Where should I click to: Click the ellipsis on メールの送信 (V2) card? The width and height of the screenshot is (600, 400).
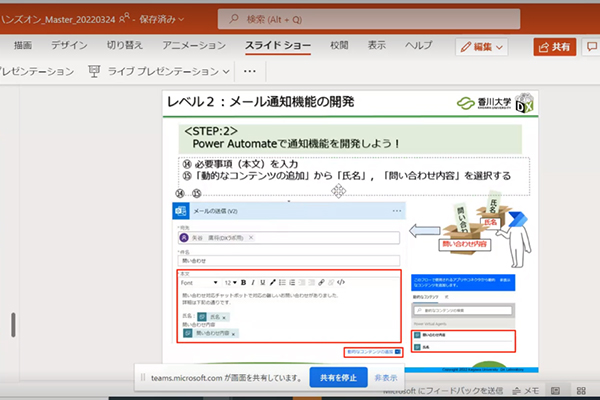397,211
